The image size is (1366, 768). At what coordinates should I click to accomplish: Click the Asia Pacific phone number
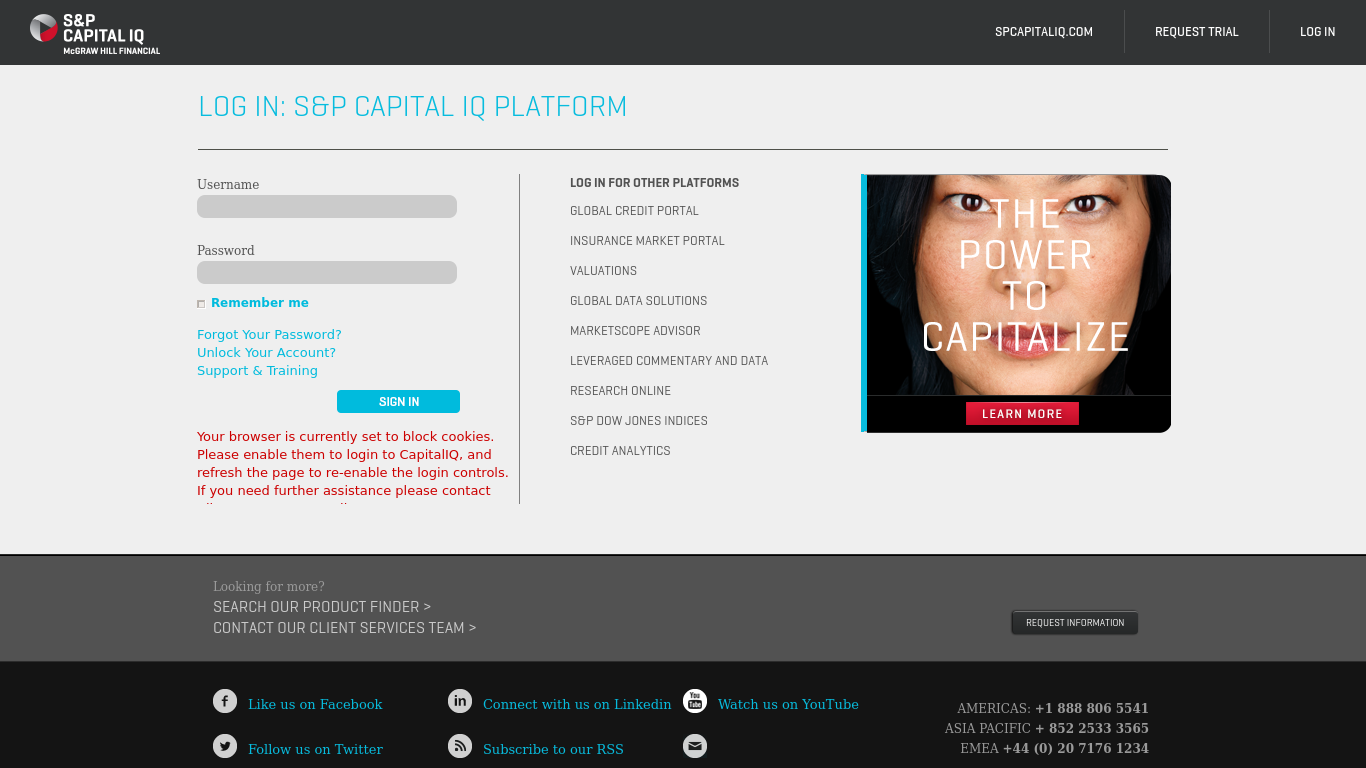(x=1092, y=729)
